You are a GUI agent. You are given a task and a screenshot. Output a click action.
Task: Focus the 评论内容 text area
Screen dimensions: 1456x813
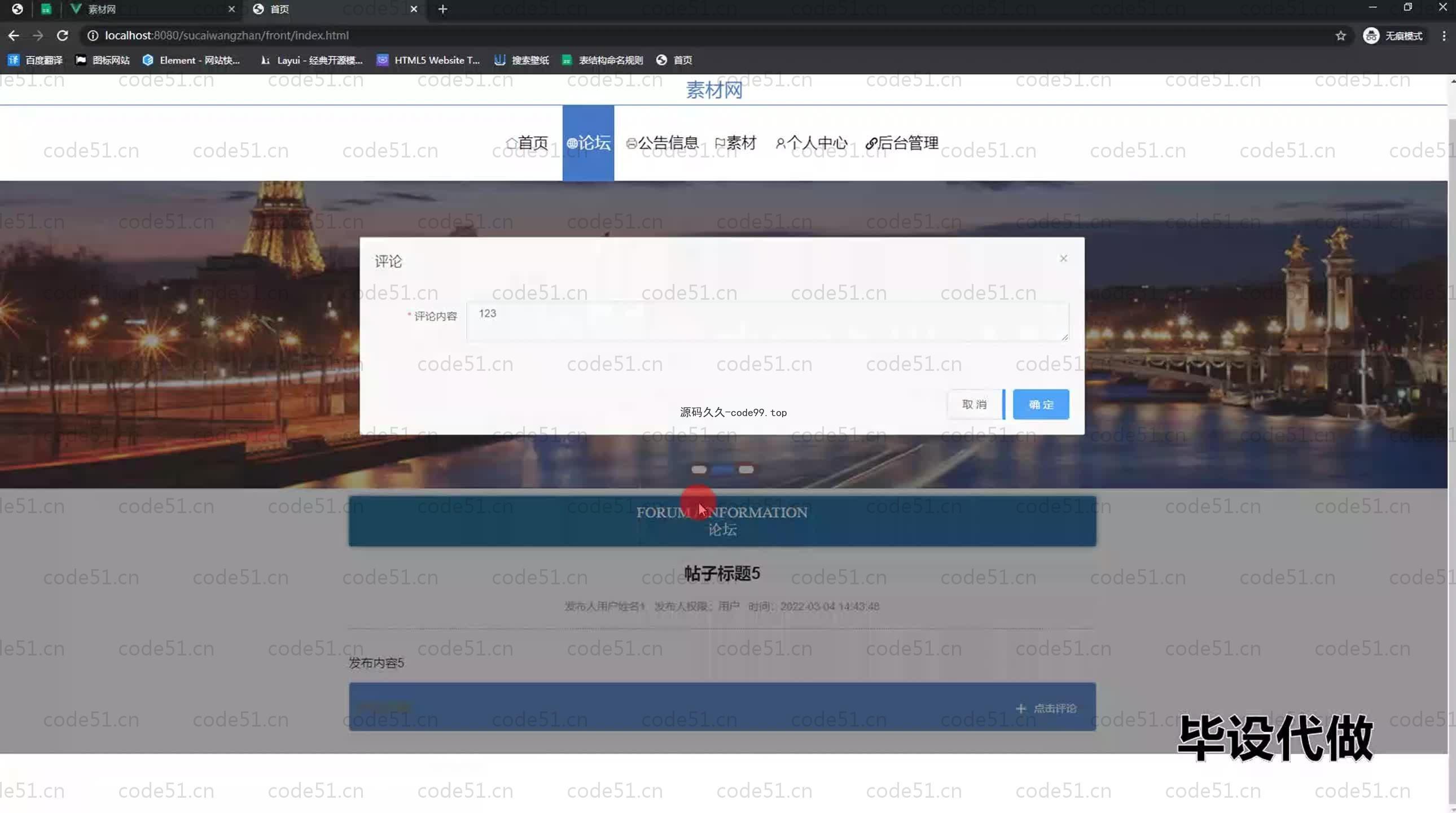click(767, 321)
